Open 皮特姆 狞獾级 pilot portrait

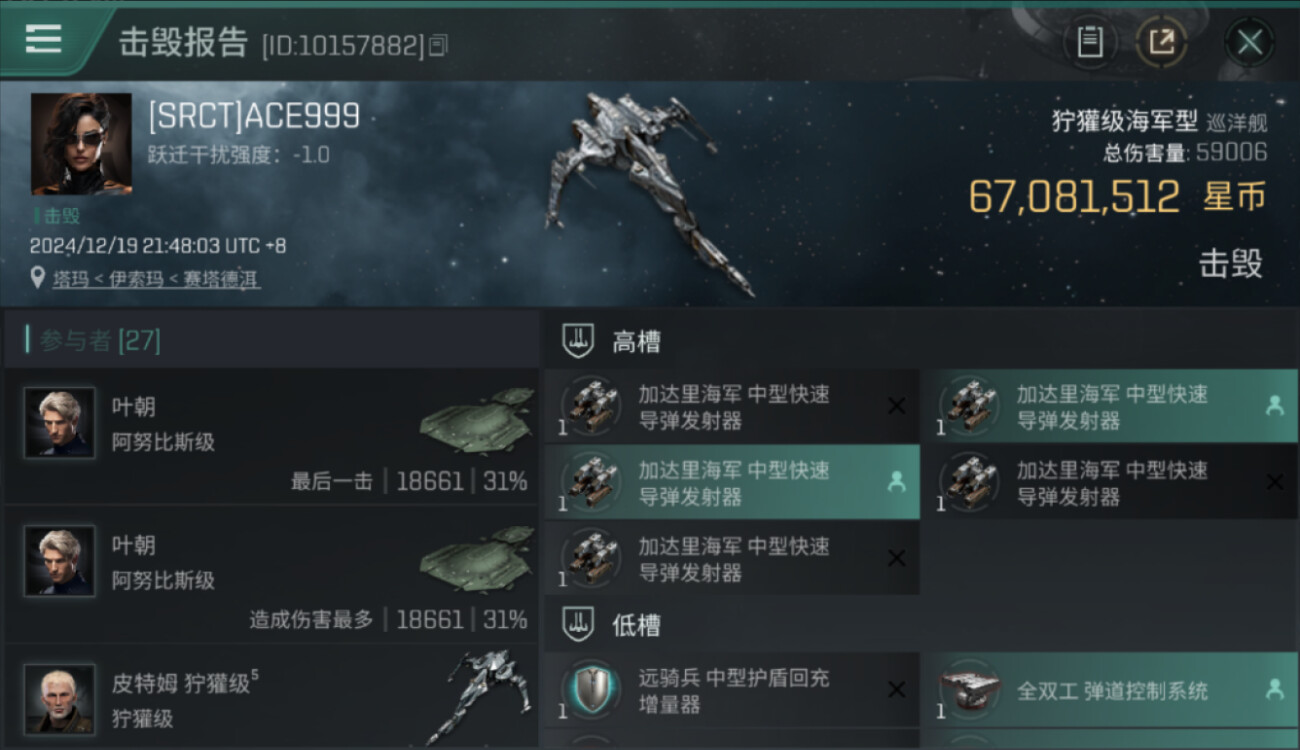[60, 698]
